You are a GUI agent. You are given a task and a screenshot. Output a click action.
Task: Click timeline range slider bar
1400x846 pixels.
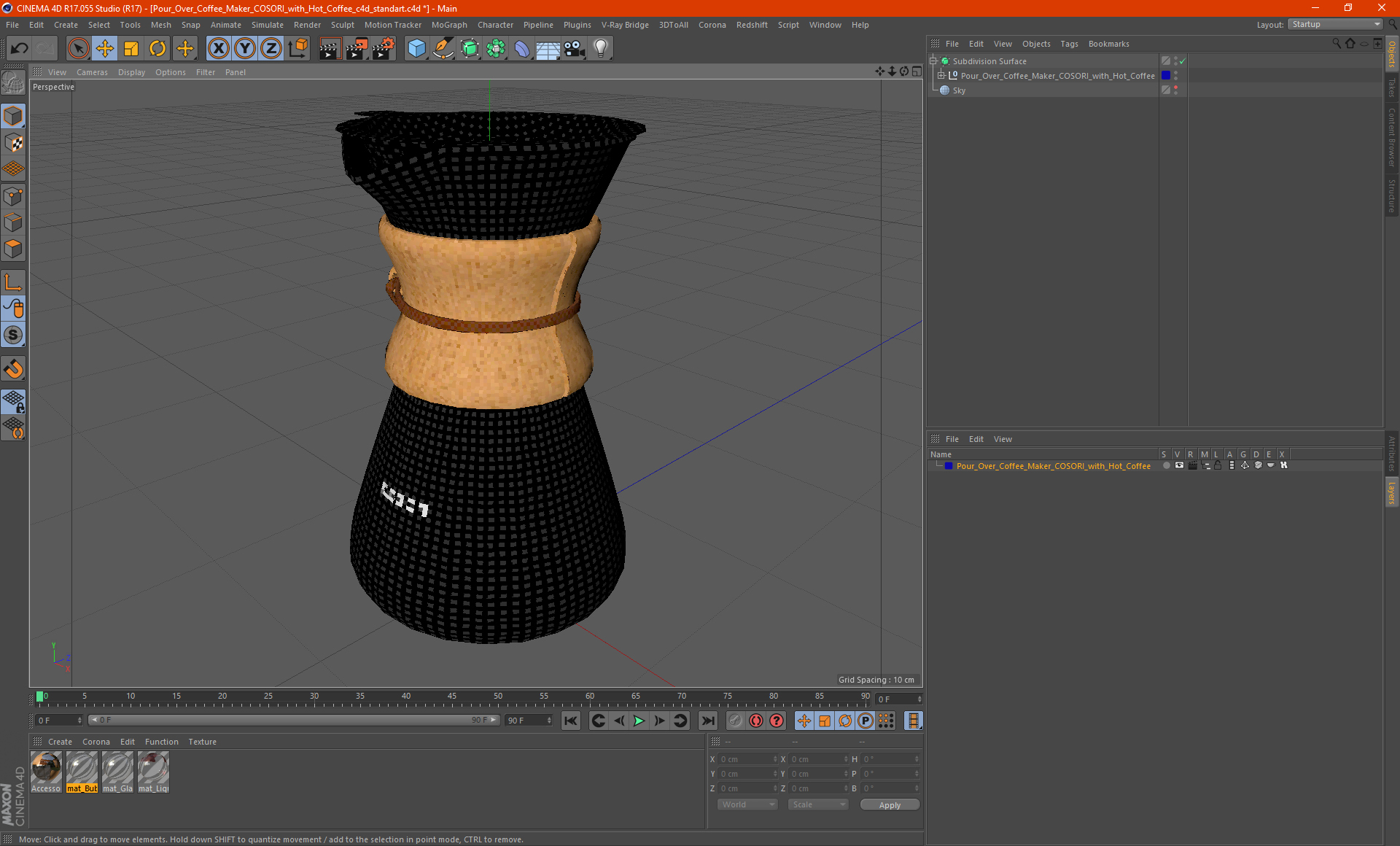[294, 720]
